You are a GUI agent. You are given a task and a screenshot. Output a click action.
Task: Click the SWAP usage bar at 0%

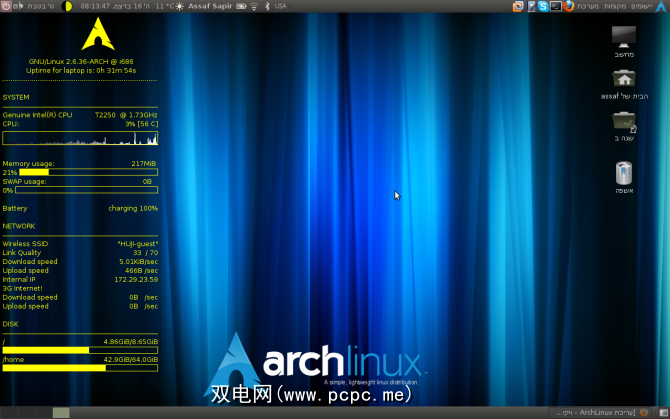(x=86, y=190)
